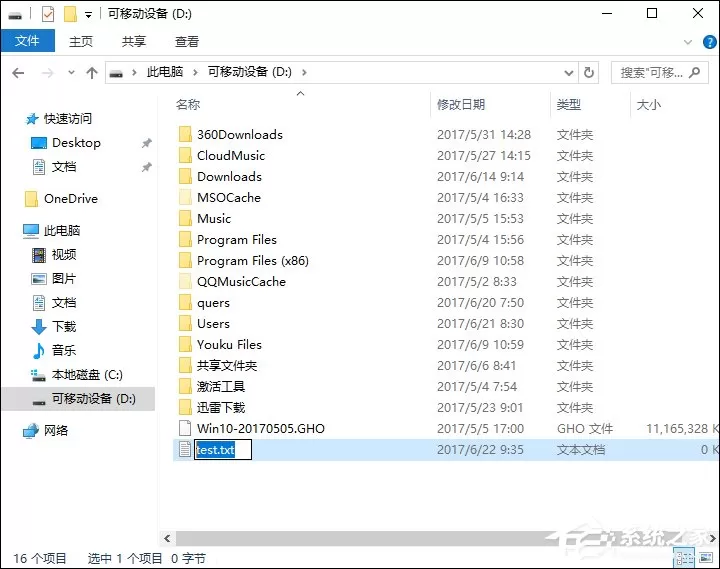The height and width of the screenshot is (569, 720).
Task: Click the Back navigation arrow
Action: 18,73
